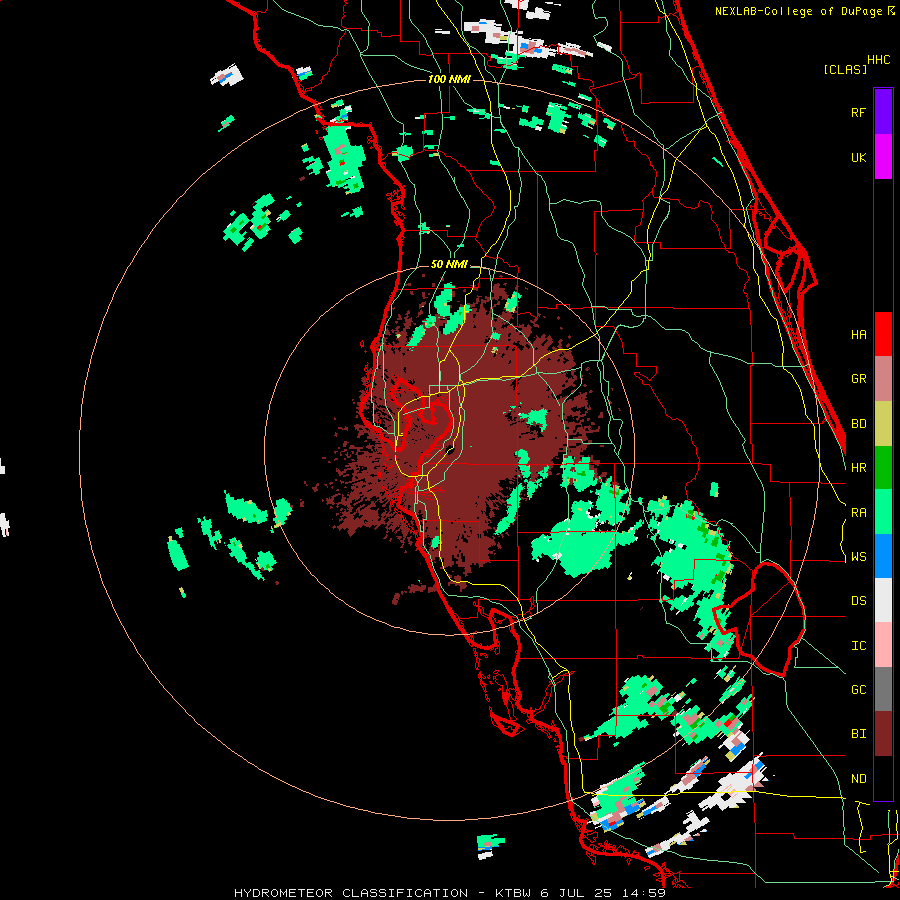Click the RF purple legend swatch
900x900 pixels.
click(883, 112)
